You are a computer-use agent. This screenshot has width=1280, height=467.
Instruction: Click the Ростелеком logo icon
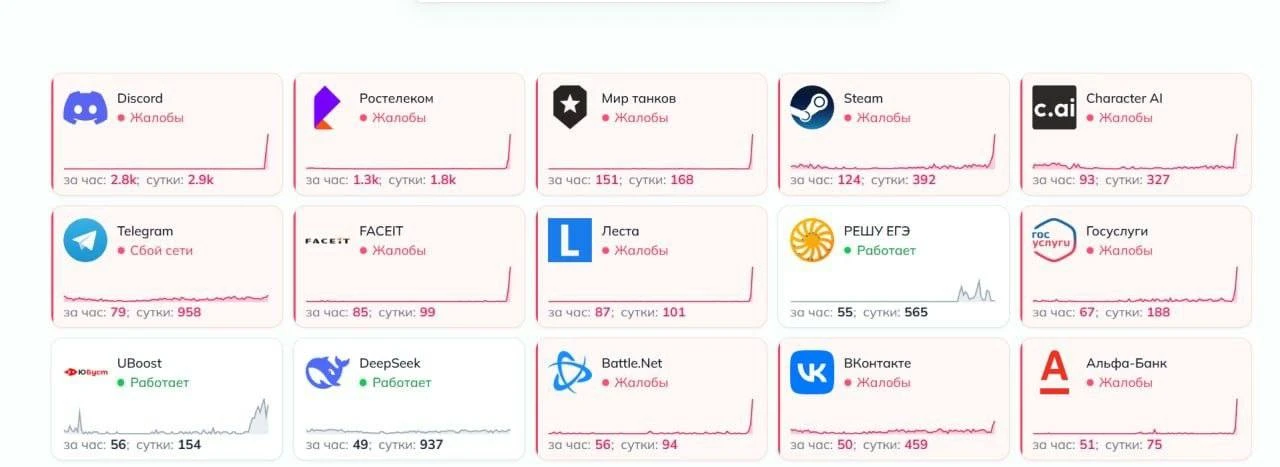coord(327,107)
